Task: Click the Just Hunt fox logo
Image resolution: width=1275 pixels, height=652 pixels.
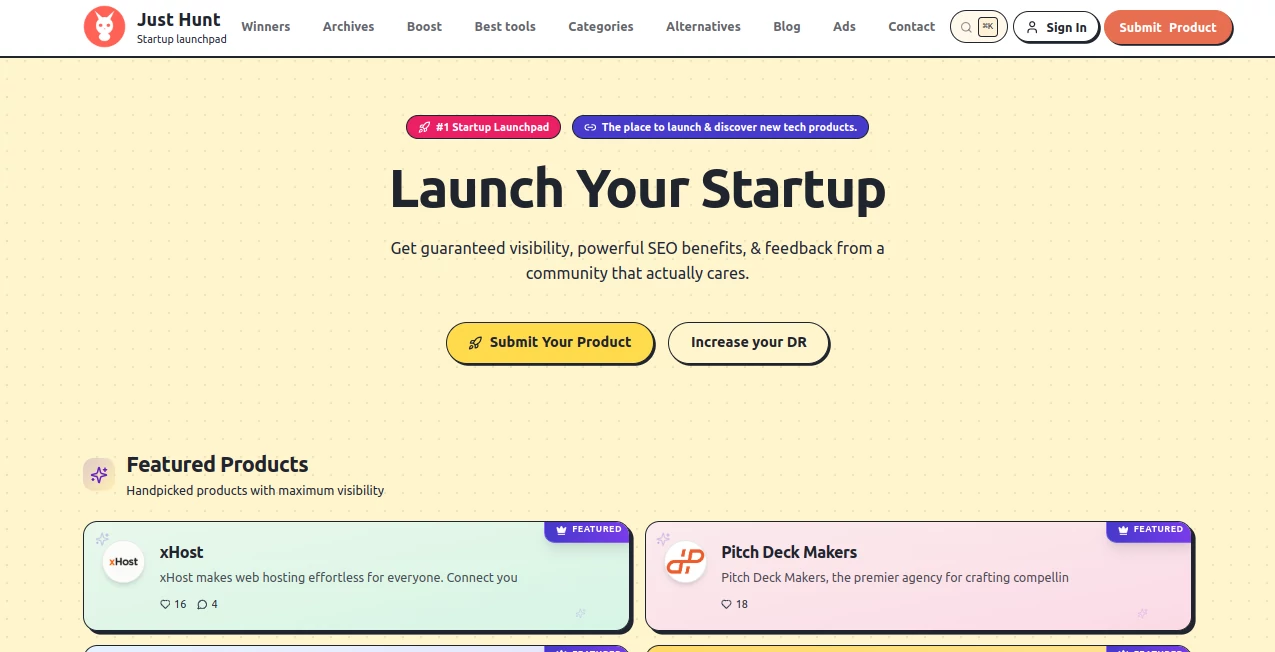Action: pyautogui.click(x=104, y=26)
